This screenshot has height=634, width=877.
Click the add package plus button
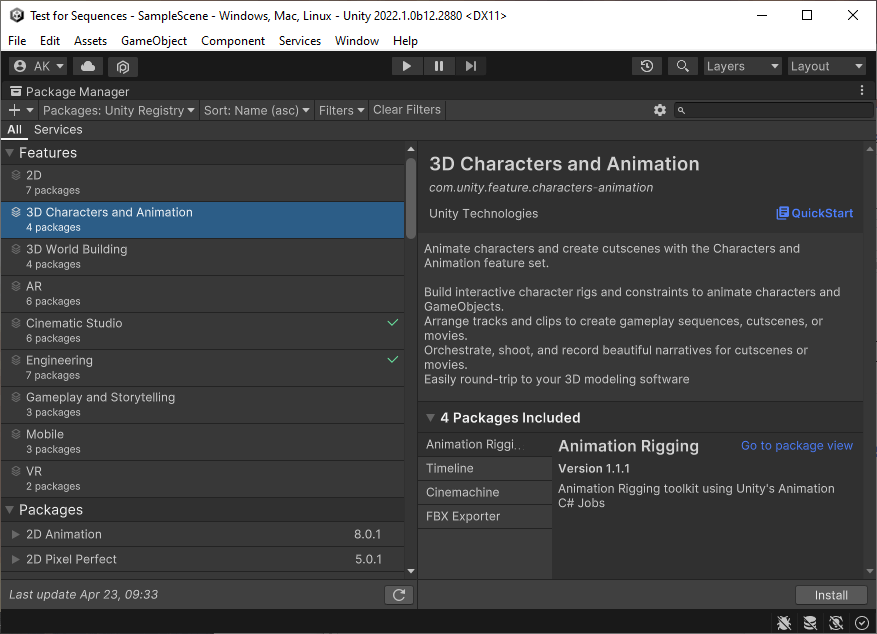pyautogui.click(x=21, y=110)
